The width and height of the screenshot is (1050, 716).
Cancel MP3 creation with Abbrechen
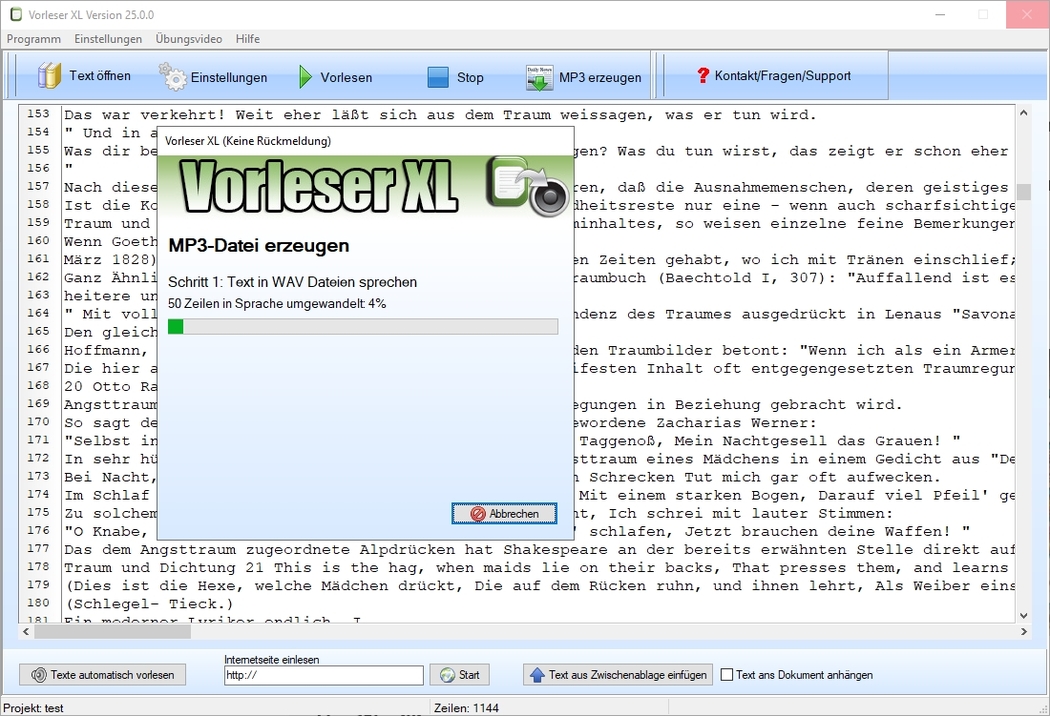504,513
